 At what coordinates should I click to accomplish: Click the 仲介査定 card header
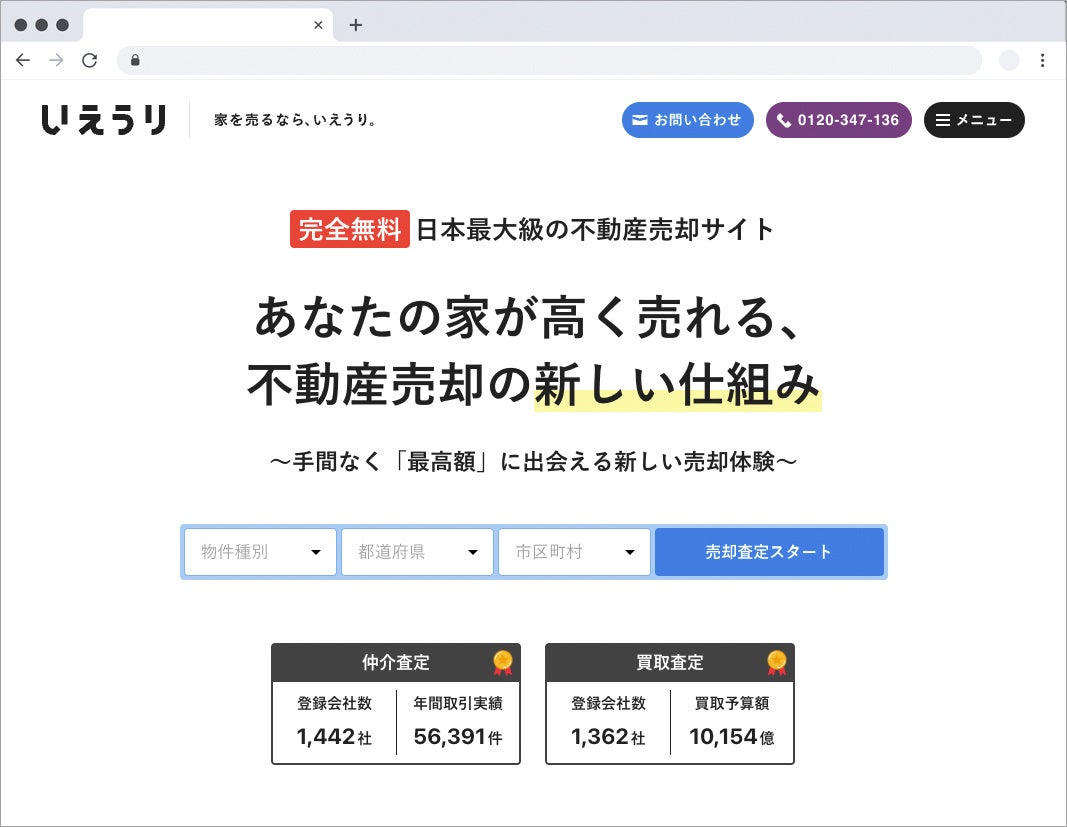click(396, 662)
